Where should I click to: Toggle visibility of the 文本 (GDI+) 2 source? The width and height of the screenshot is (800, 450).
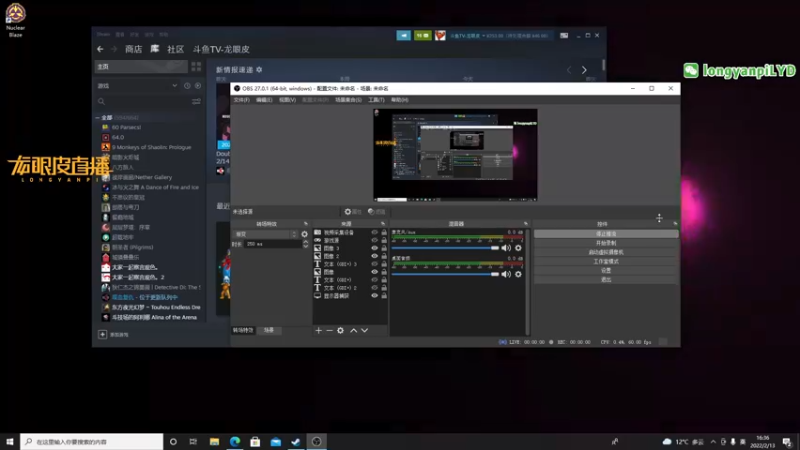point(374,288)
